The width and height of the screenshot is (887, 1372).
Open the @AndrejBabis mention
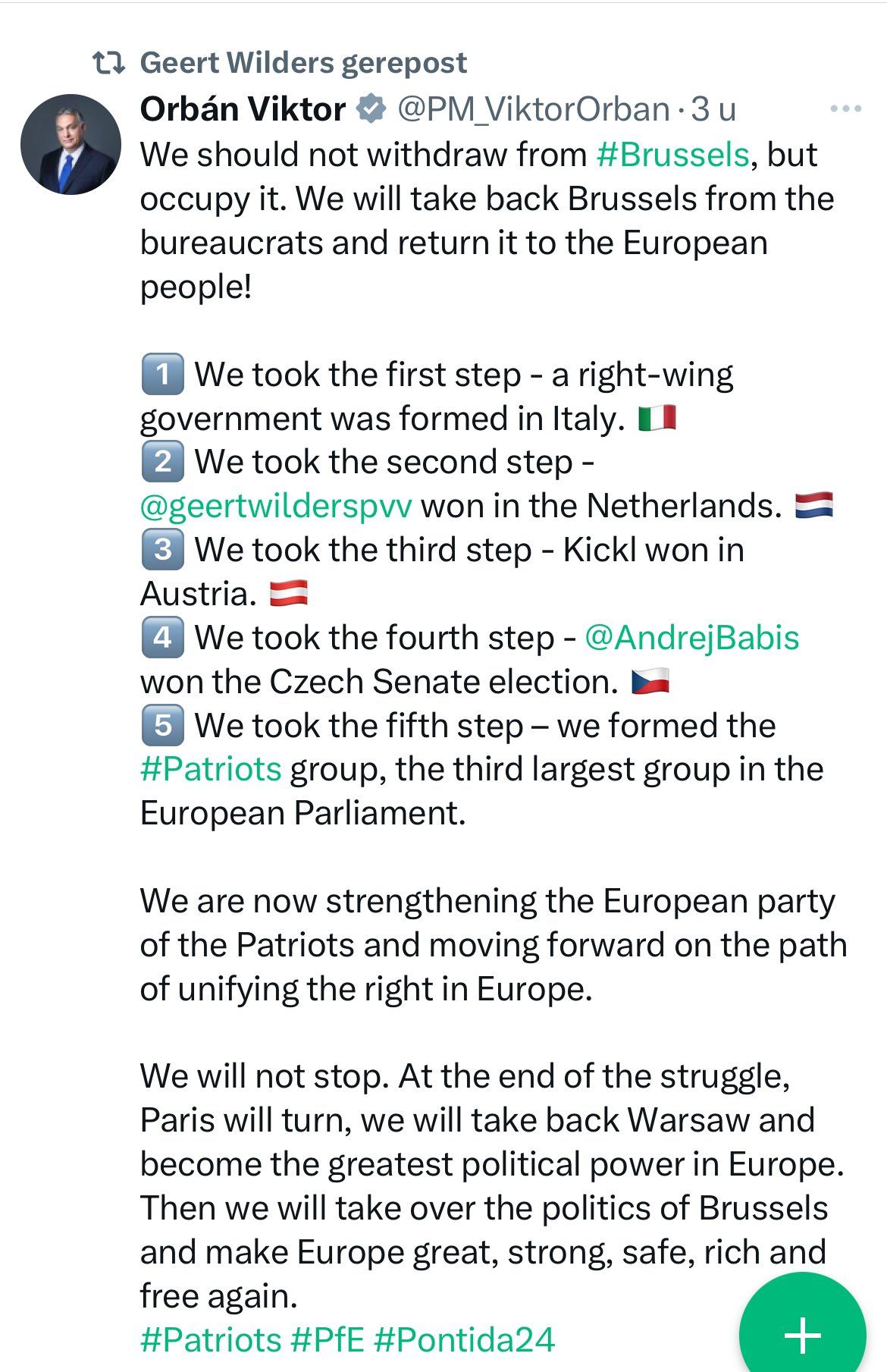point(691,638)
